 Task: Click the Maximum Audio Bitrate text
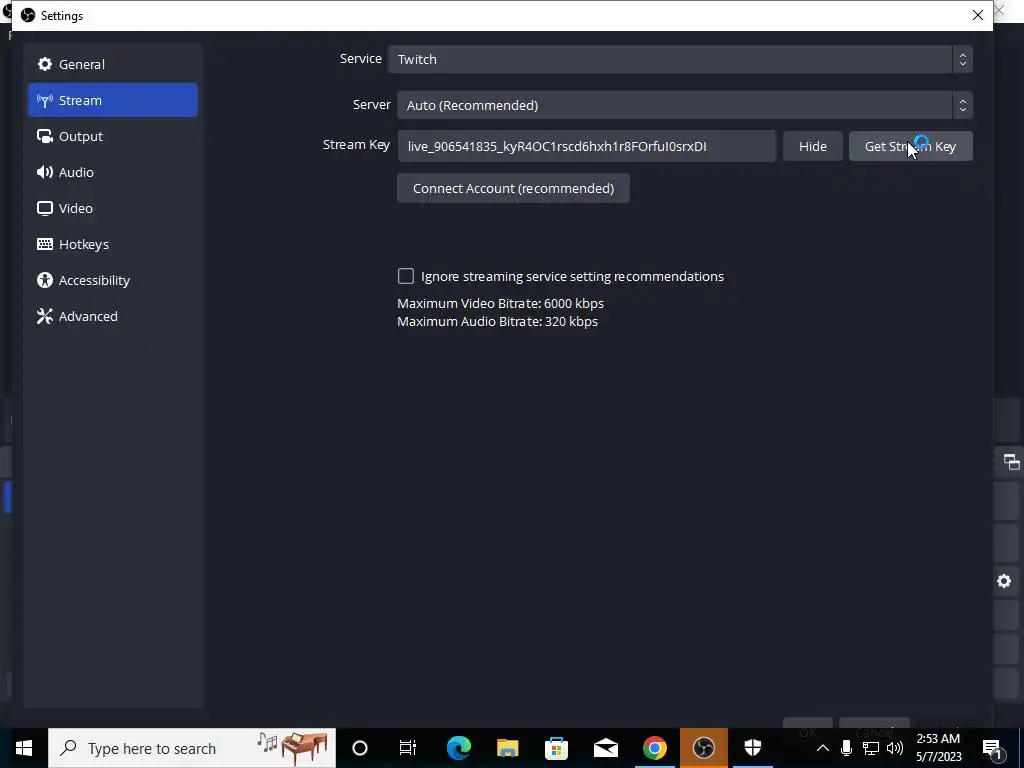coord(497,321)
